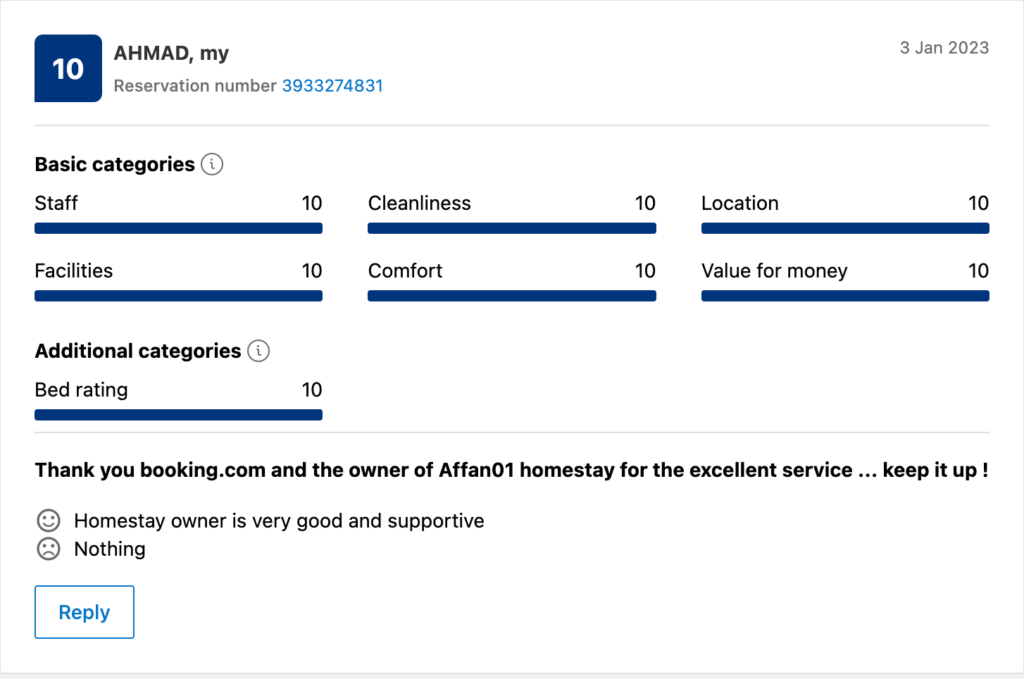Screen dimensions: 1024x679
Task: Click the Bed rating bar
Action: point(178,415)
